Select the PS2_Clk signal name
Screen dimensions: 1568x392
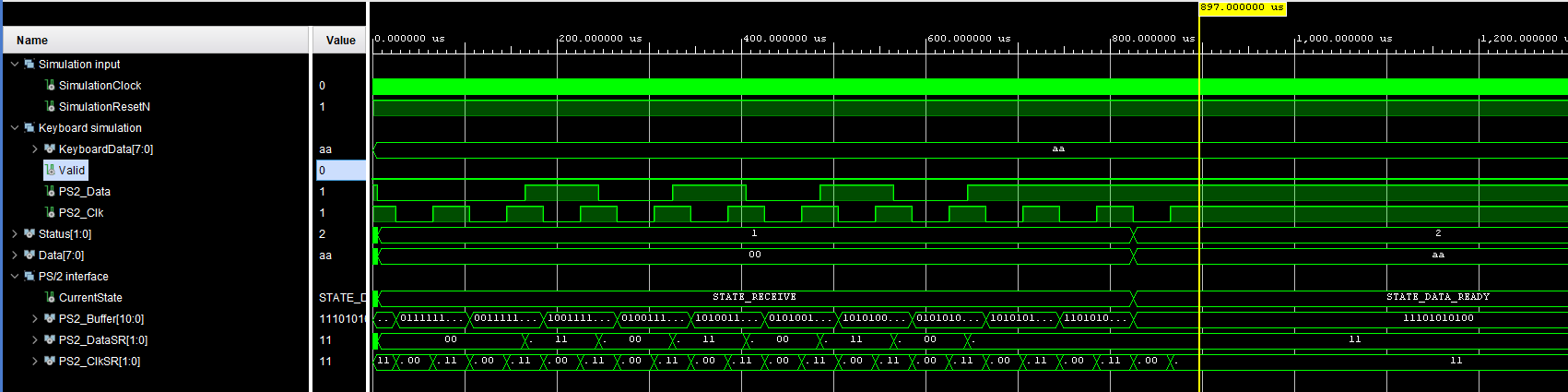[81, 213]
